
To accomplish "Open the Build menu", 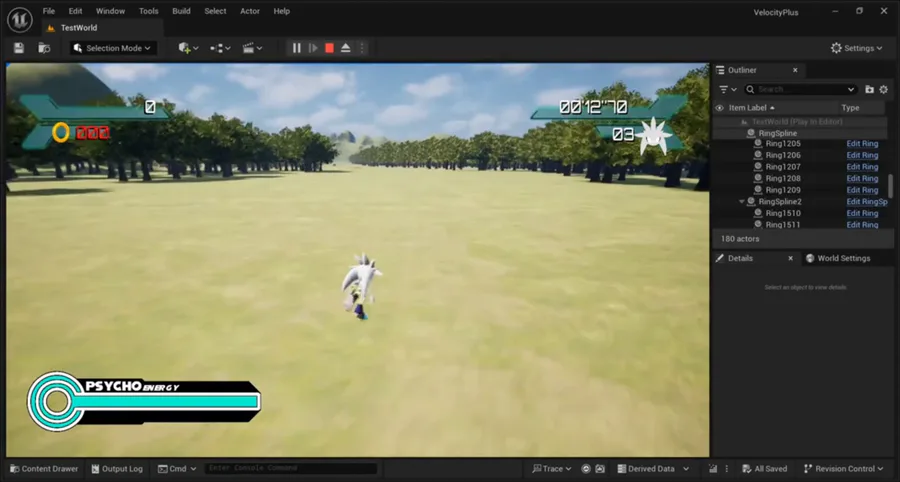I will tap(181, 11).
